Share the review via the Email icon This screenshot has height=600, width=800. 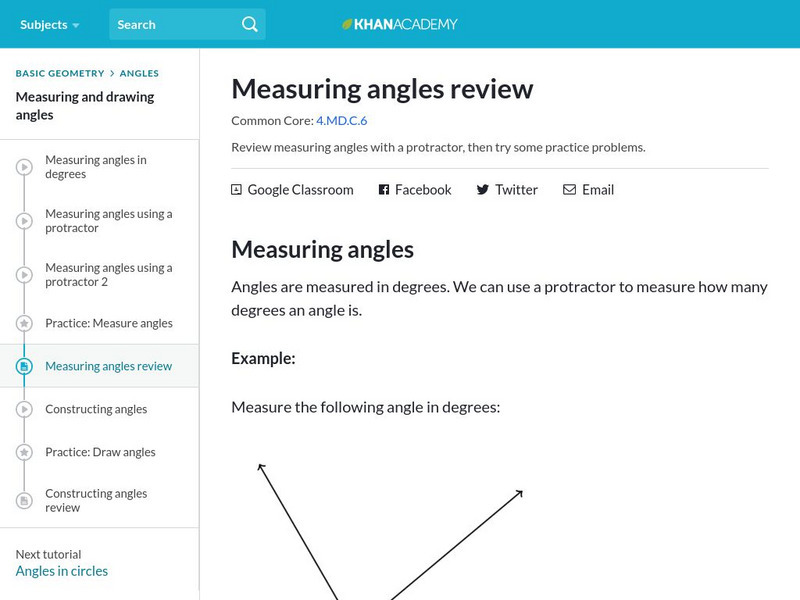(568, 189)
